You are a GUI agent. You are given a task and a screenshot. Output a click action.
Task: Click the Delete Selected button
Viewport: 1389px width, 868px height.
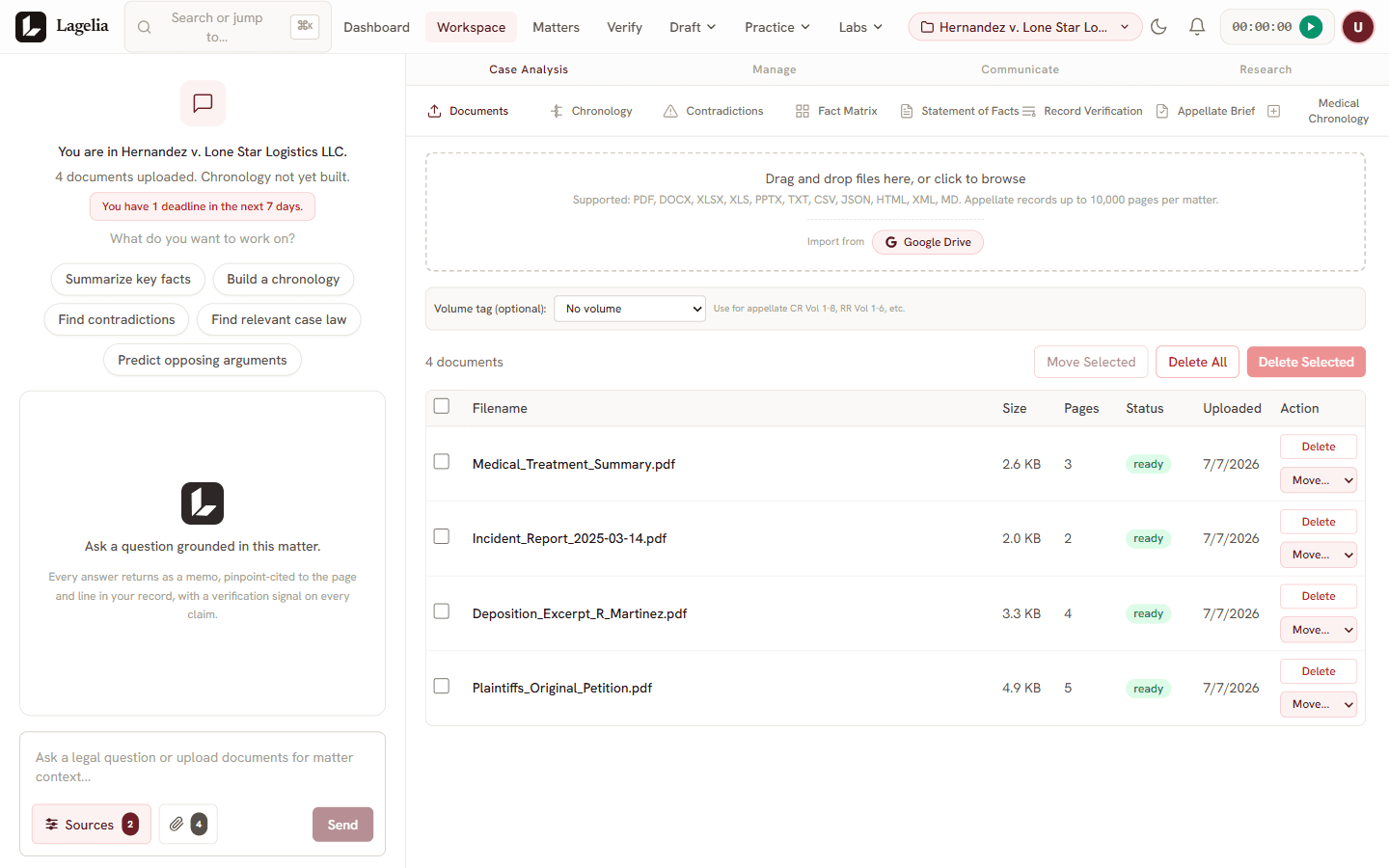1306,362
